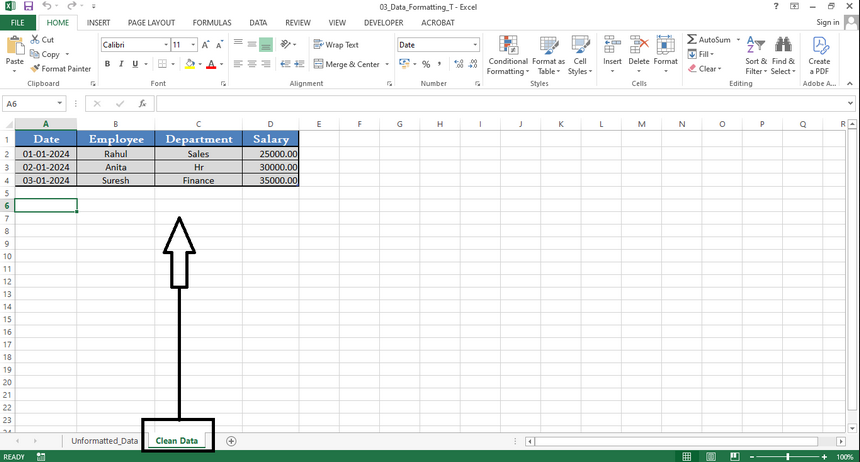Click the Cut icon

(41, 40)
